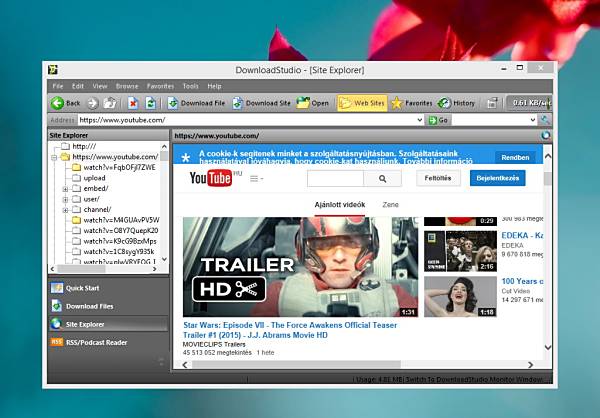Open the Edit menu
600x418 pixels.
(78, 86)
